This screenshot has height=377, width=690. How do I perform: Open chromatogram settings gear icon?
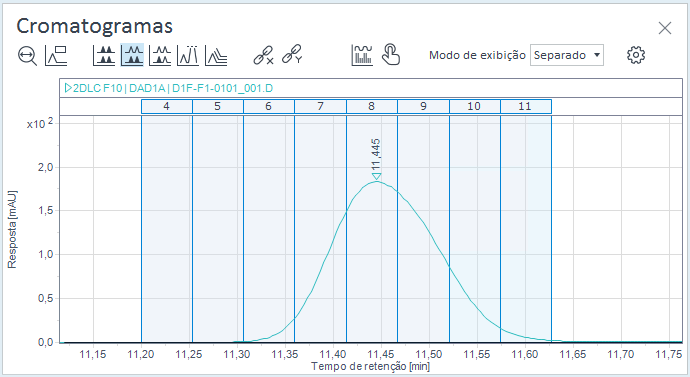point(636,55)
